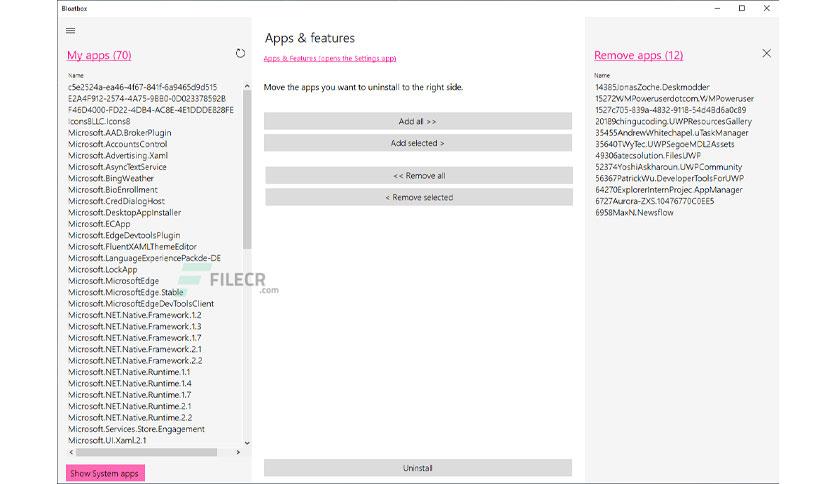Viewport: 836px width, 484px height.
Task: Select Microsoft.AccountsControl
Action: tap(117, 144)
